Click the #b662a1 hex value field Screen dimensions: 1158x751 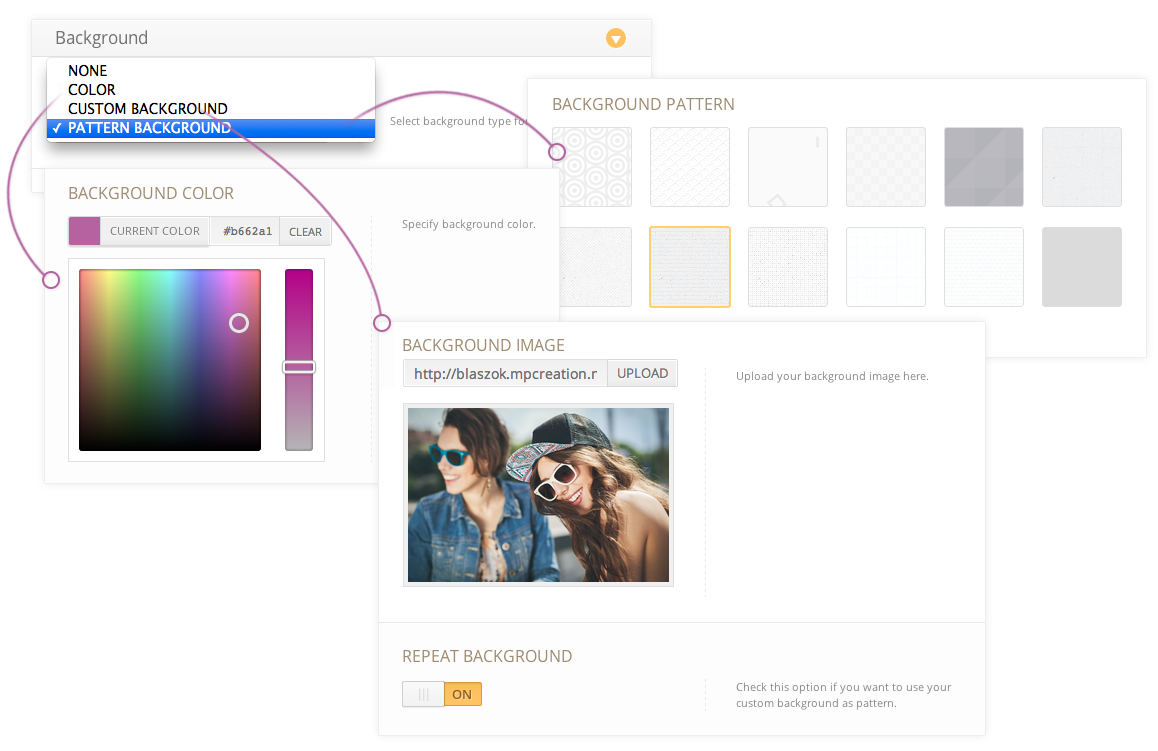(x=246, y=230)
